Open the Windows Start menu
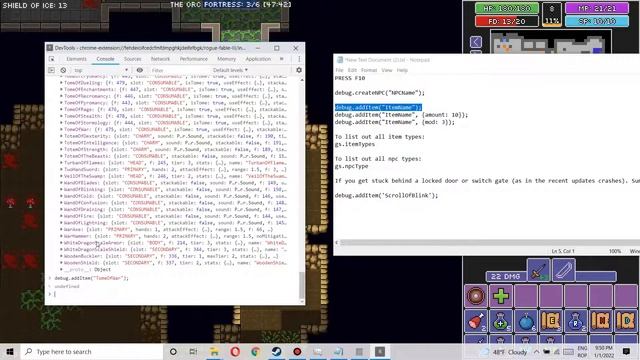 tap(10, 351)
